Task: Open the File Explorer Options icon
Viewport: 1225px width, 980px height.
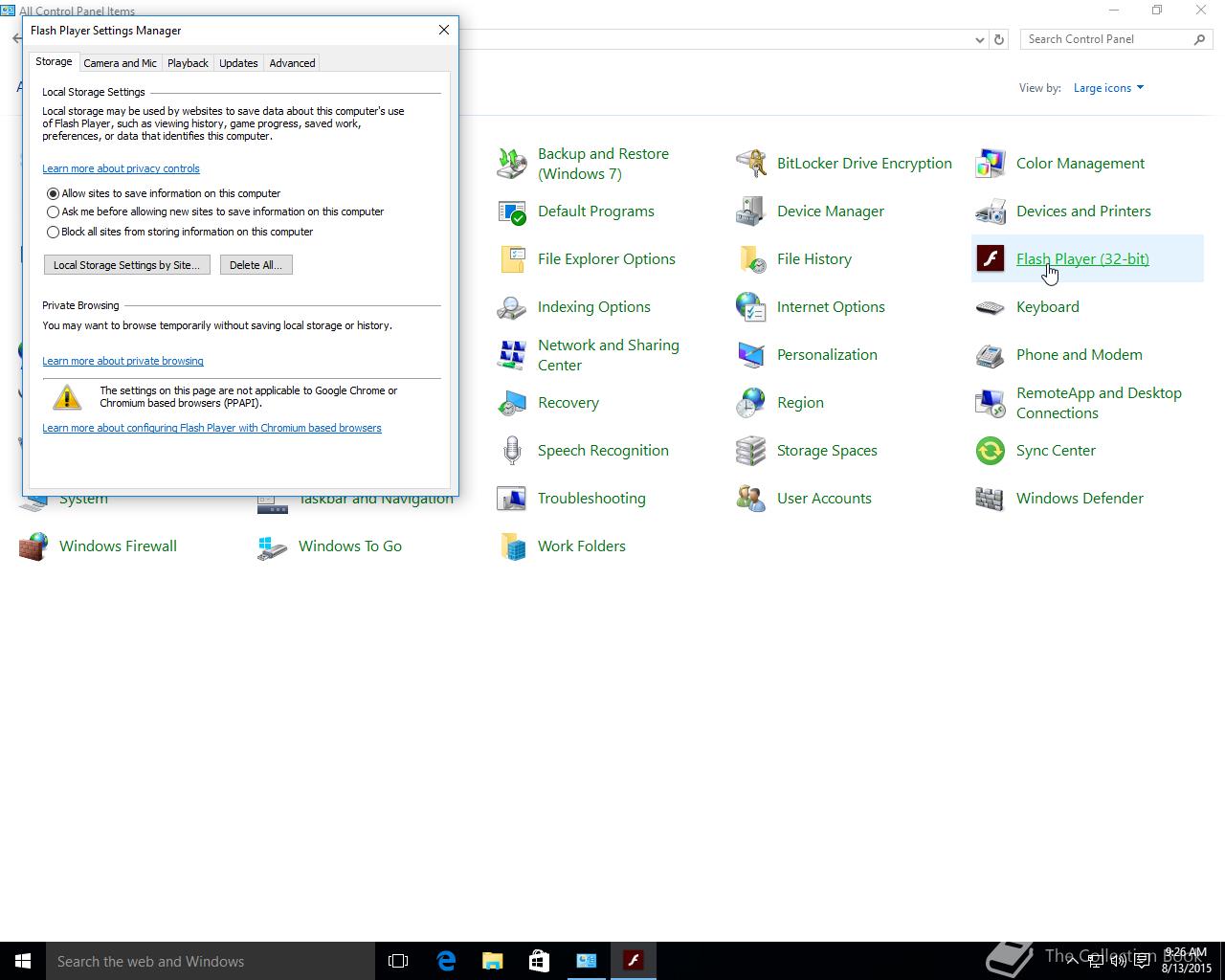Action: [x=512, y=259]
